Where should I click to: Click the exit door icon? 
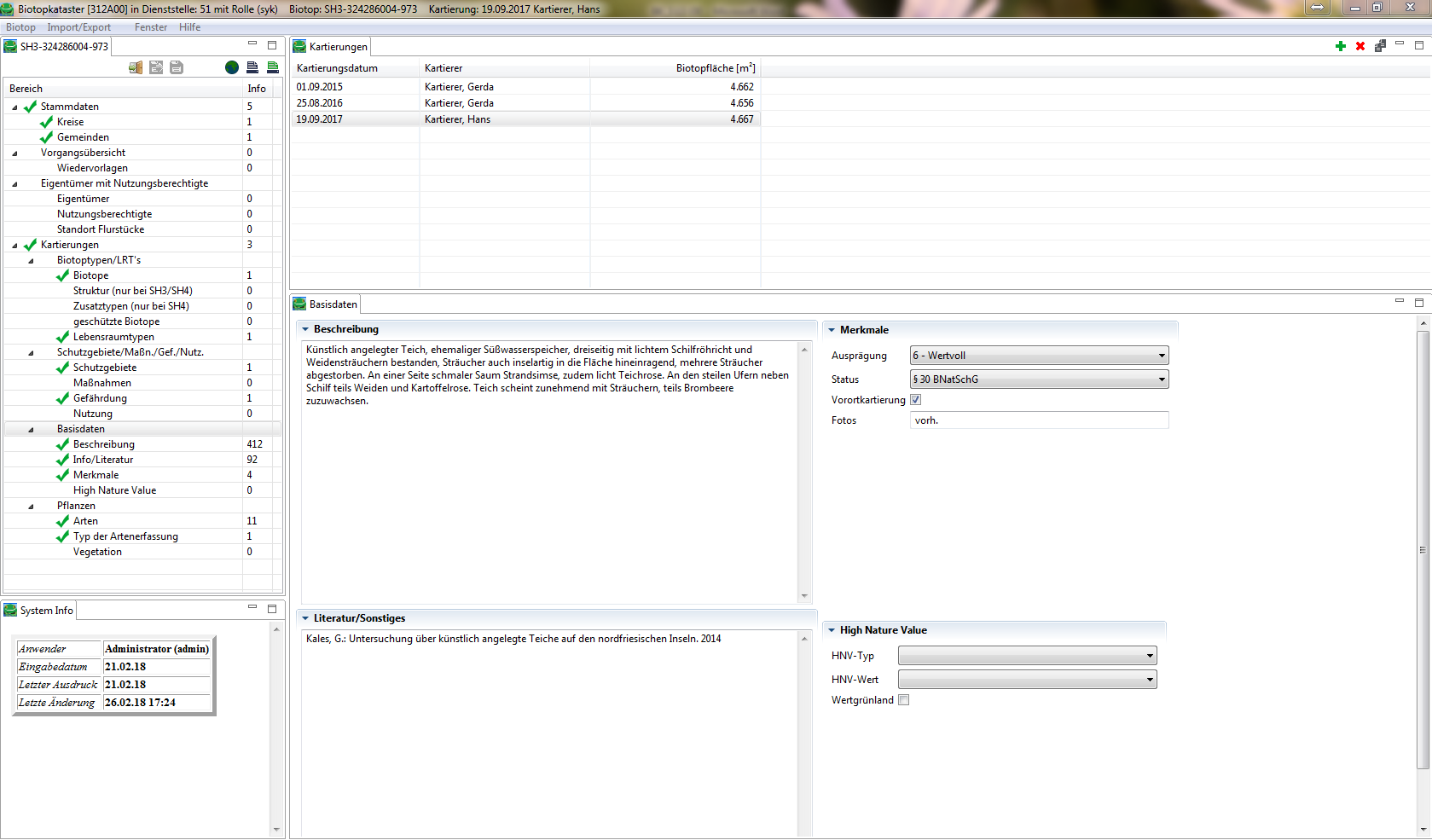(136, 67)
